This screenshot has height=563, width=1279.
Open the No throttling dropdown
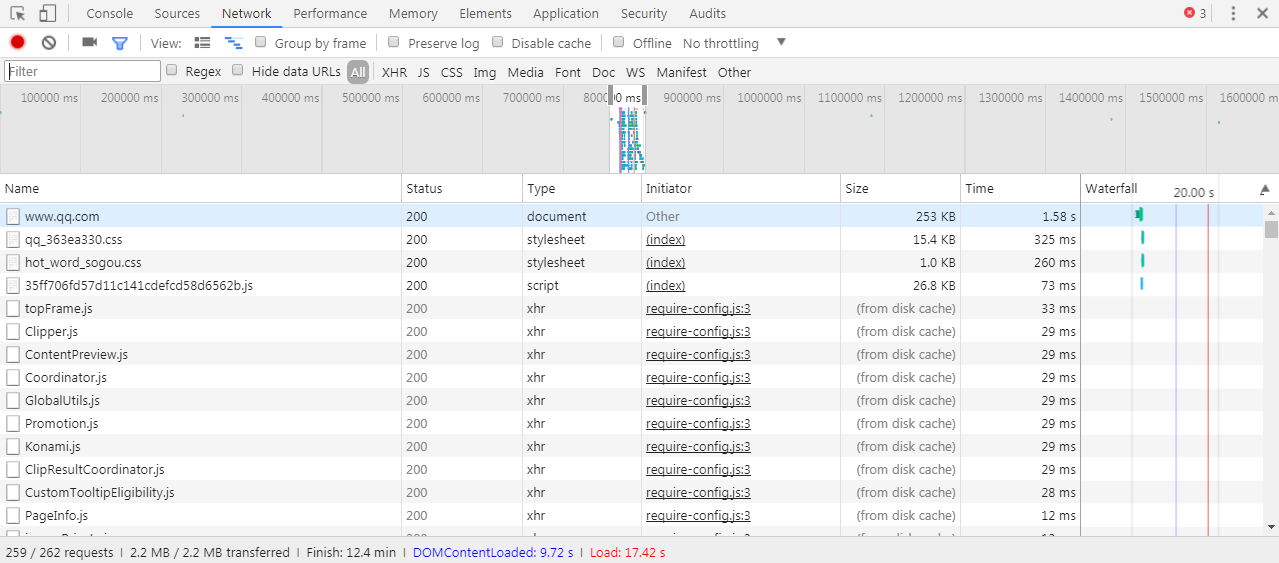click(x=735, y=43)
